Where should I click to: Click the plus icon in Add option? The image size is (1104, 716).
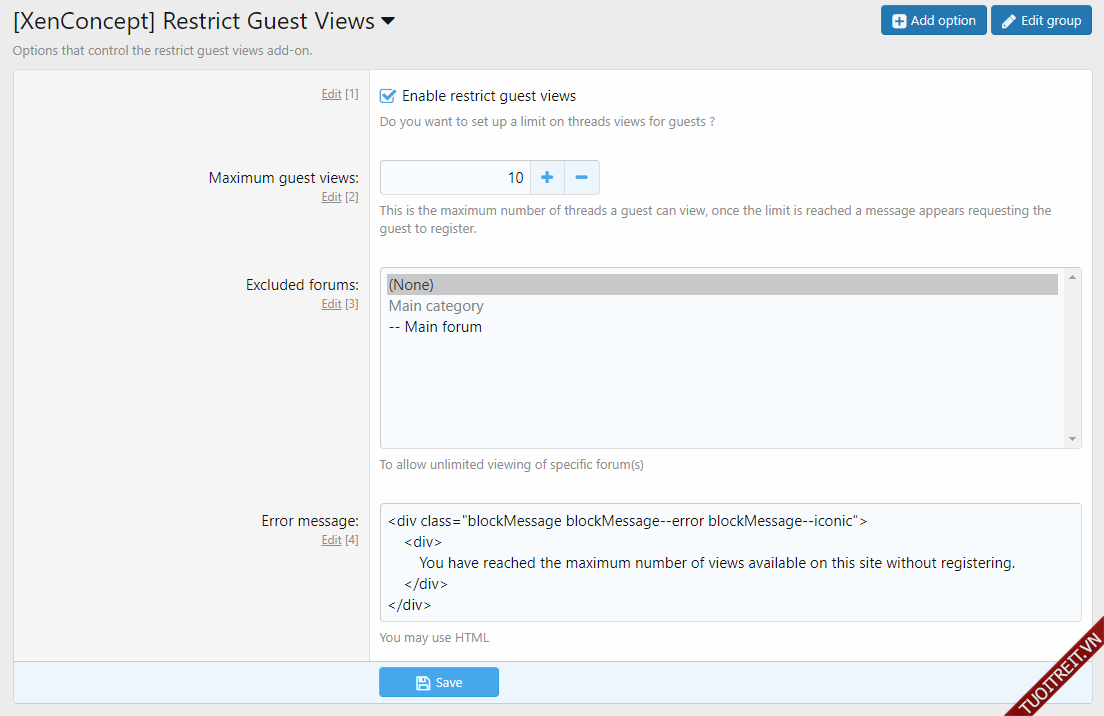899,21
